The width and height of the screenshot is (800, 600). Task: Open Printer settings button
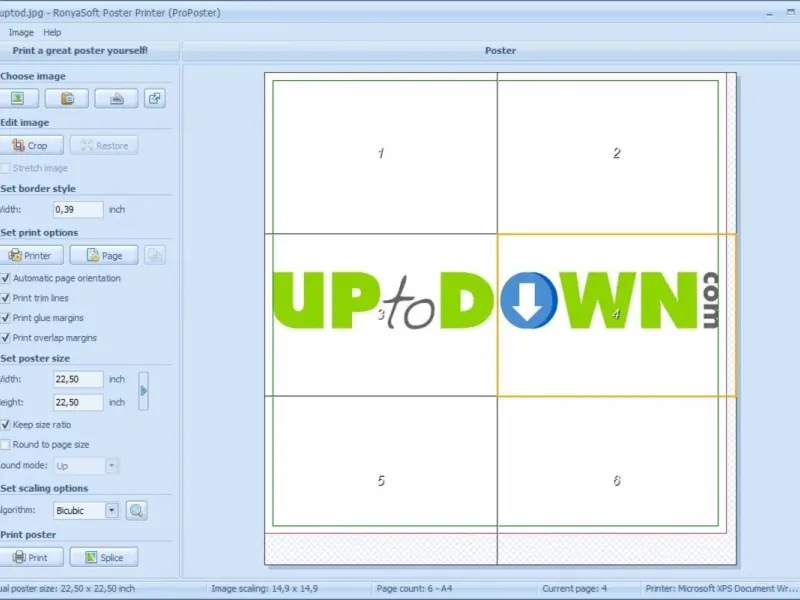click(x=31, y=255)
